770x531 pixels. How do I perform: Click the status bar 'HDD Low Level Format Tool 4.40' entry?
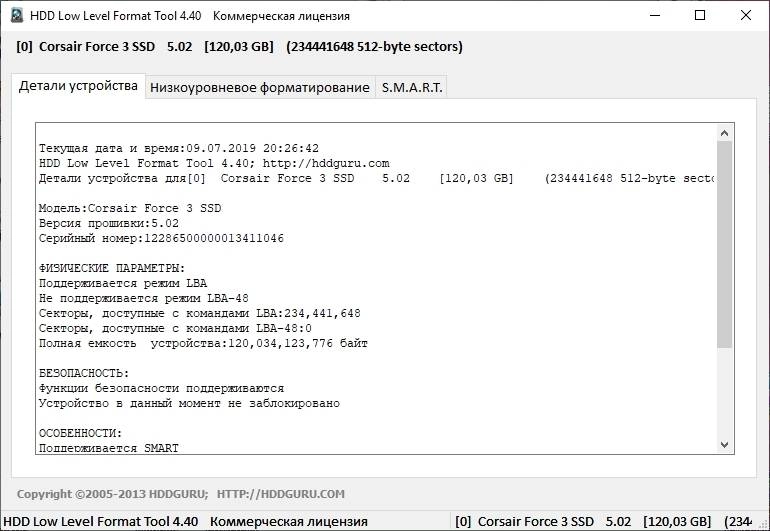pyautogui.click(x=186, y=522)
